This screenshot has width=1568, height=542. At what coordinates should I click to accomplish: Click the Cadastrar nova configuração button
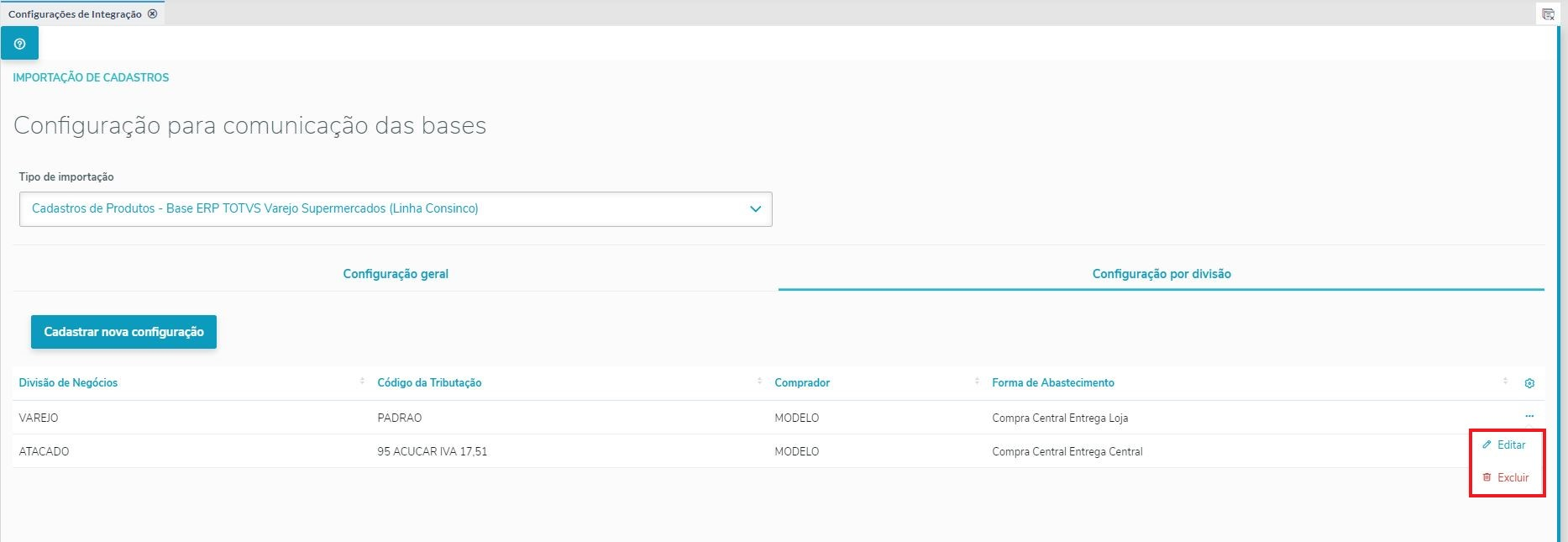tap(123, 332)
